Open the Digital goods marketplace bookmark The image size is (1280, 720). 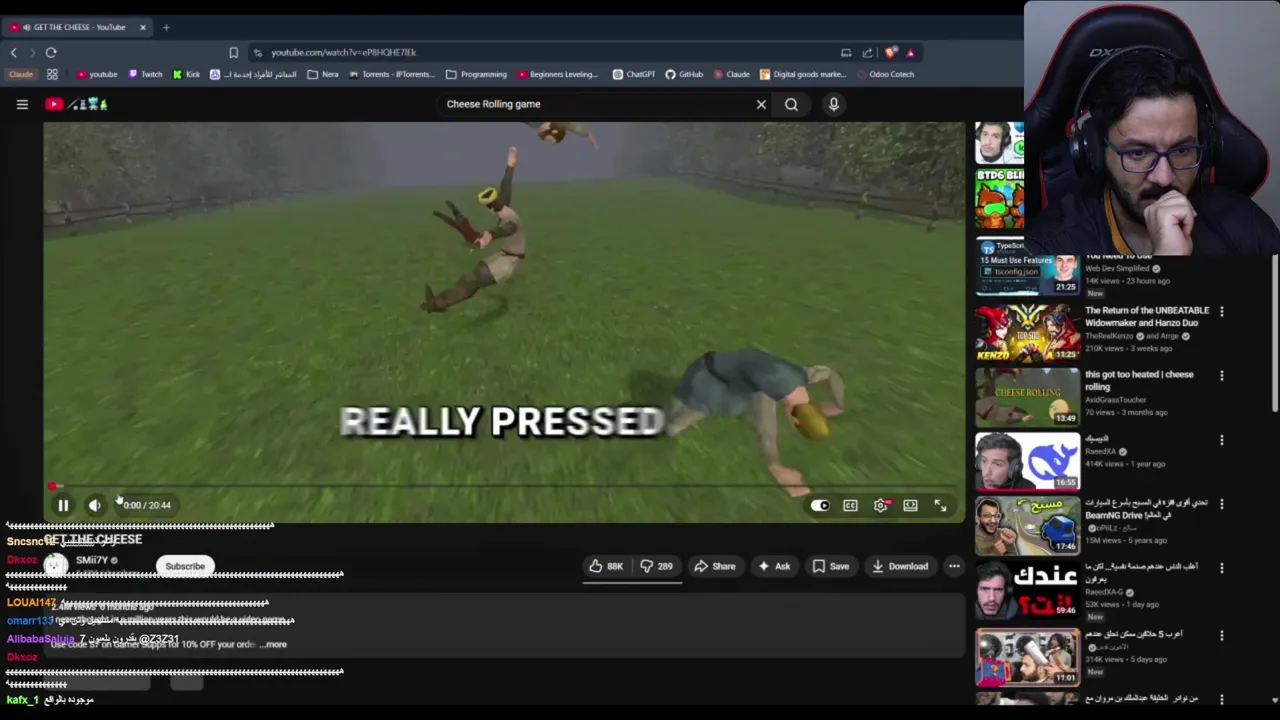(x=803, y=74)
